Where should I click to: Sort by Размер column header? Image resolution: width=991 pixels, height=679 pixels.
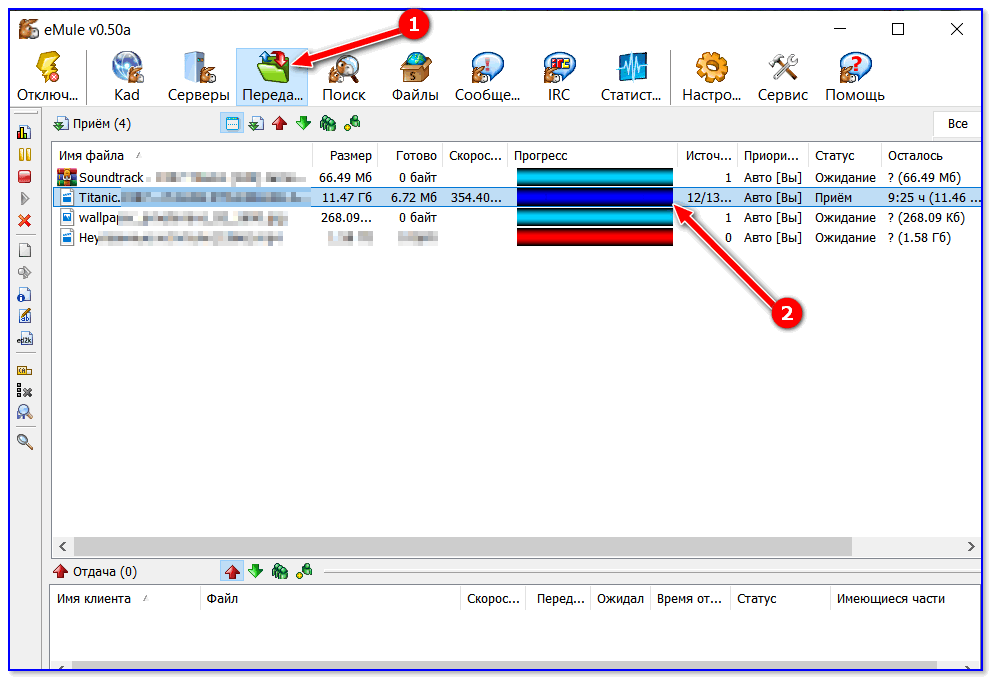pyautogui.click(x=345, y=155)
